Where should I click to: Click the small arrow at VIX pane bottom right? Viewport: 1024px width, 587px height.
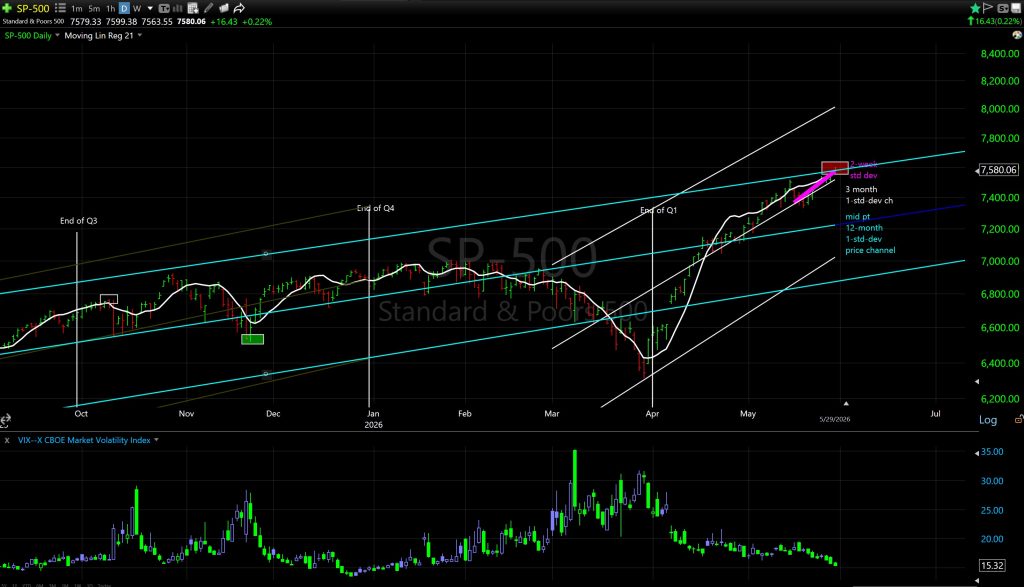coord(978,580)
